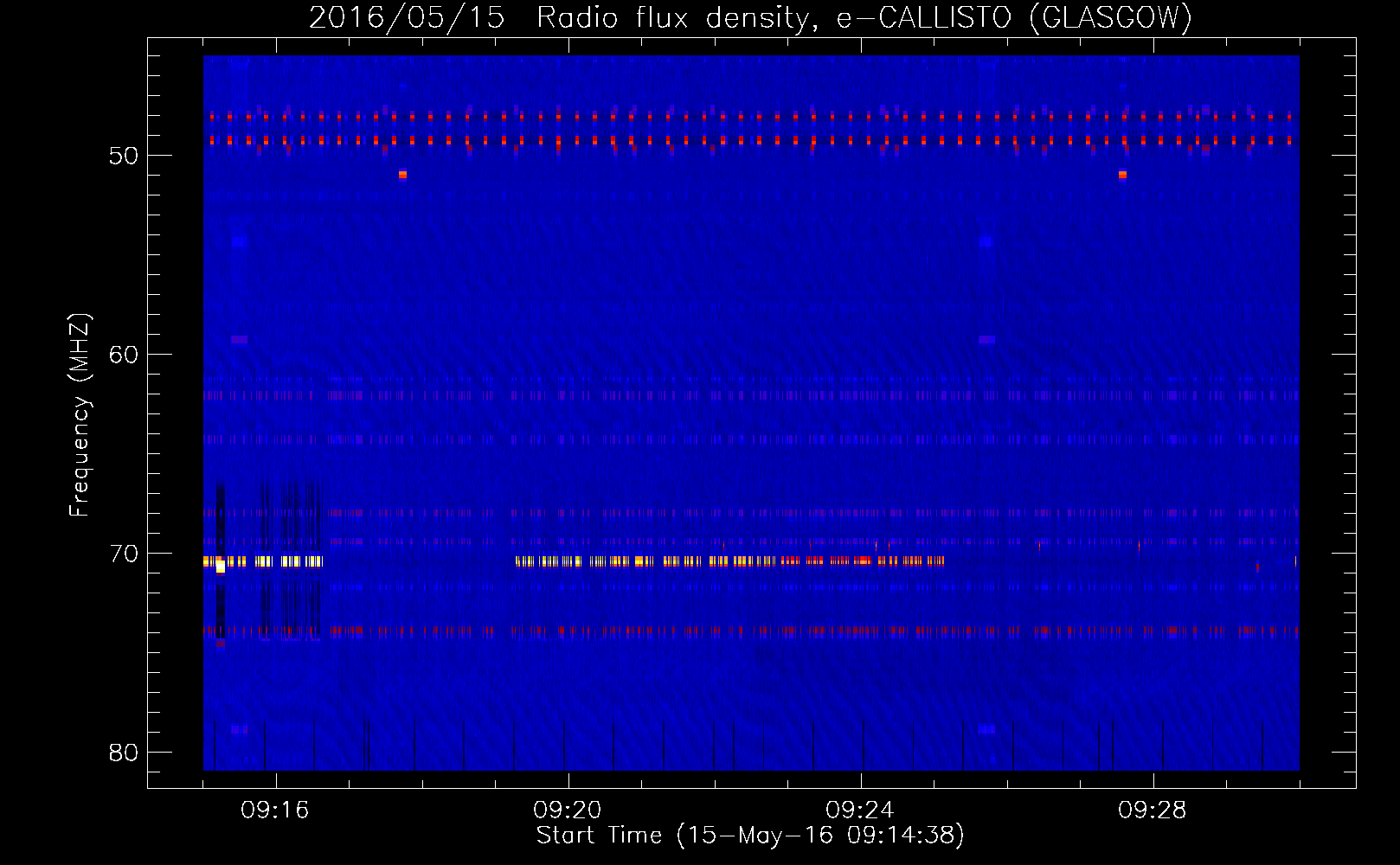This screenshot has height=865, width=1400.
Task: Click the 09:16 time tick label
Action: pos(275,811)
